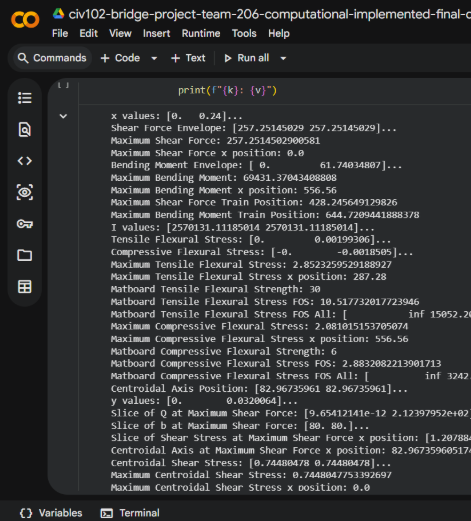This screenshot has width=471, height=521.
Task: Click the print(f"{k}: {v}") code line
Action: click(227, 90)
